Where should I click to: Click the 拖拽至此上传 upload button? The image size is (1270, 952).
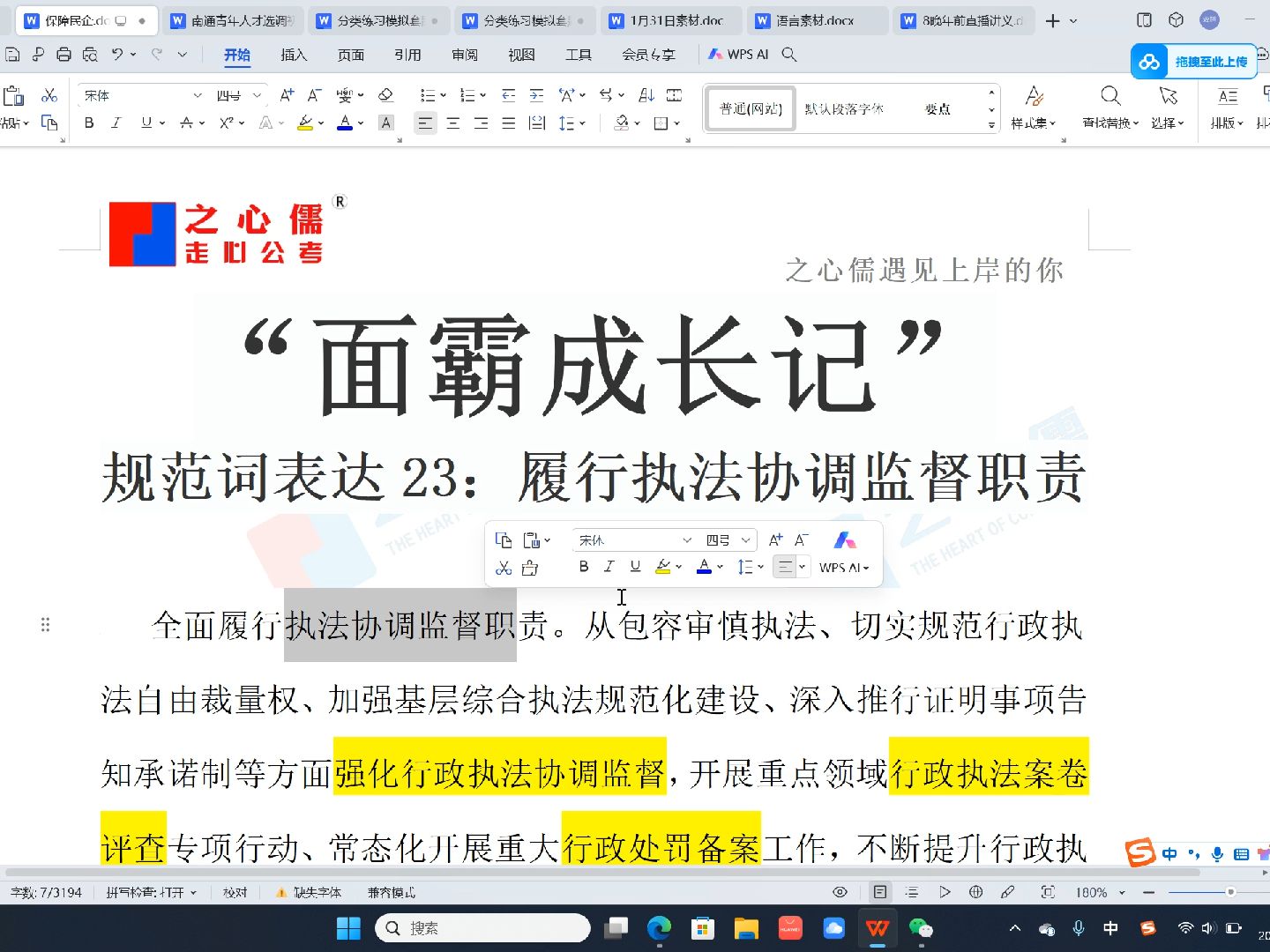[1195, 62]
